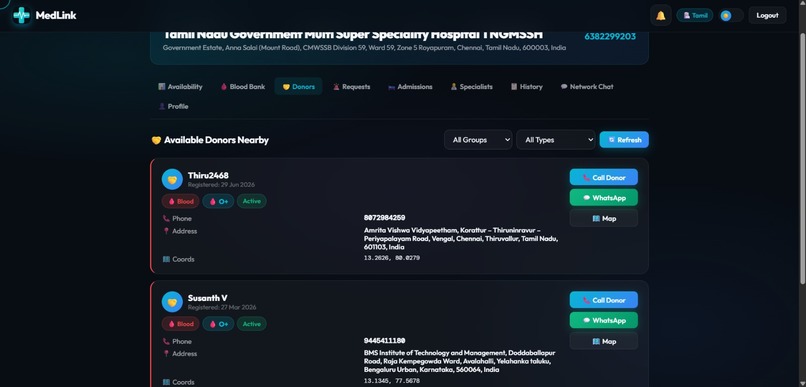This screenshot has width=806, height=387.
Task: Open the Network Chat tab
Action: pos(587,86)
